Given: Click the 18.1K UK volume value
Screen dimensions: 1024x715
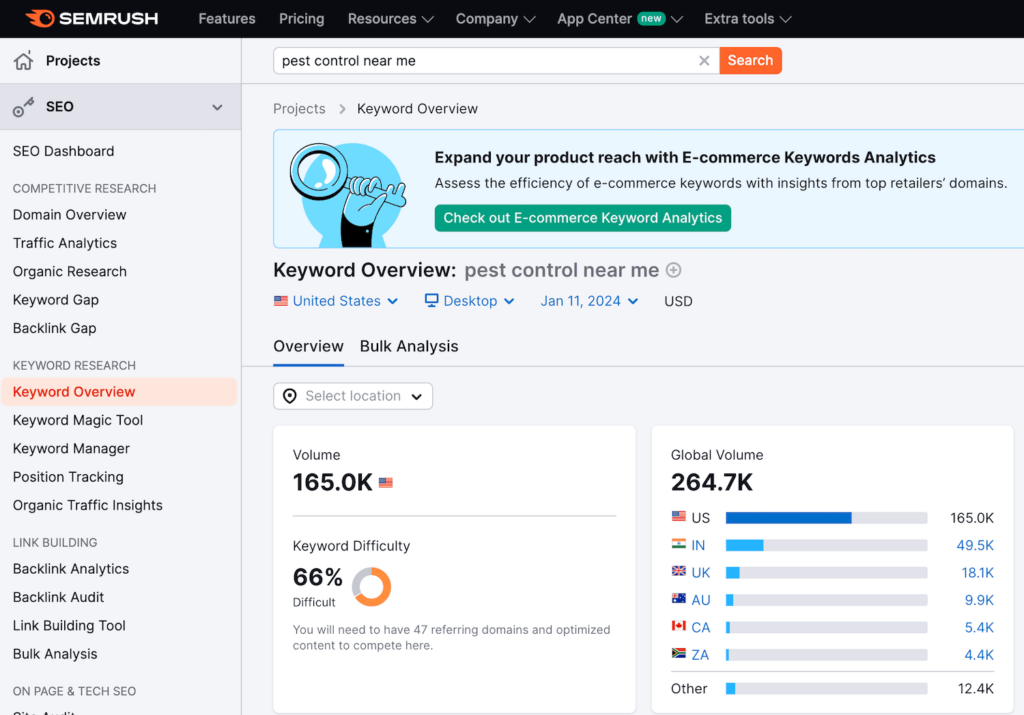Looking at the screenshot, I should (978, 573).
